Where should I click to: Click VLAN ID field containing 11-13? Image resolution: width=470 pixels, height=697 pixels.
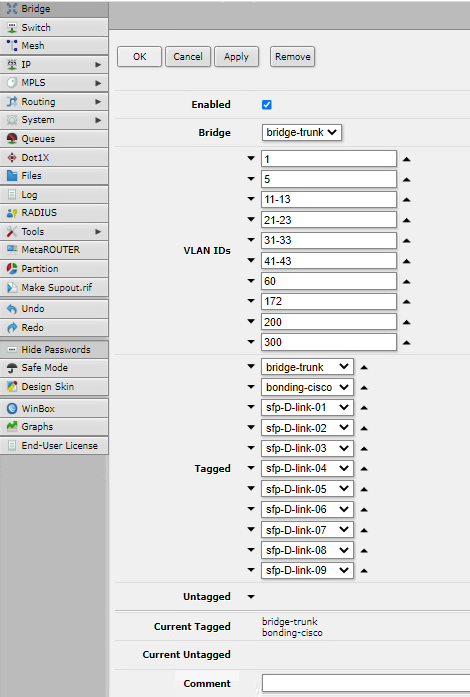[329, 199]
